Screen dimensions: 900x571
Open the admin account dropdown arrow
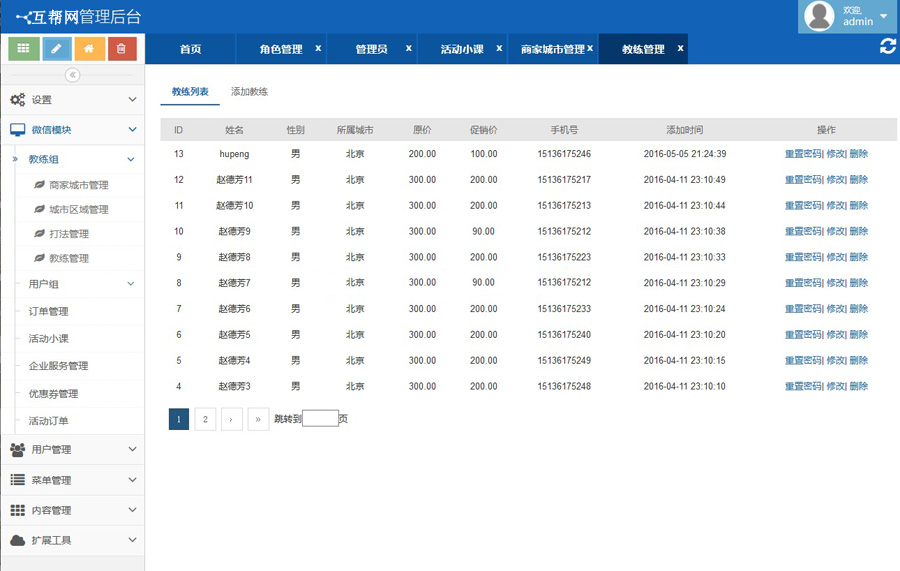(884, 16)
